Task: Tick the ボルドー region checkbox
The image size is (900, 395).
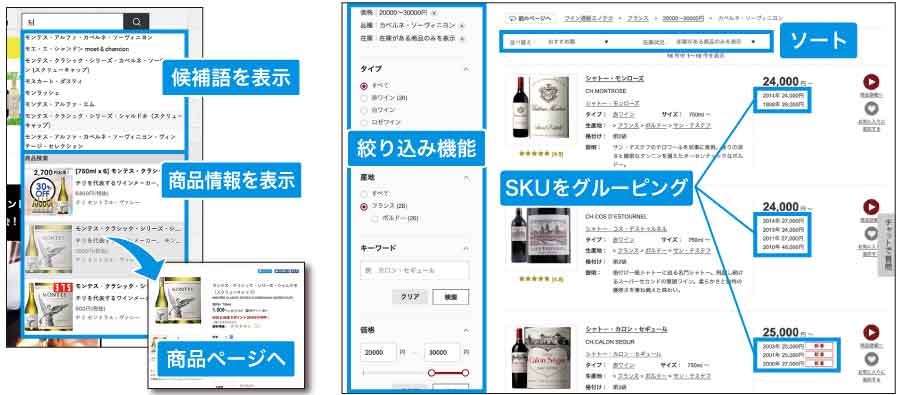Action: [x=375, y=218]
